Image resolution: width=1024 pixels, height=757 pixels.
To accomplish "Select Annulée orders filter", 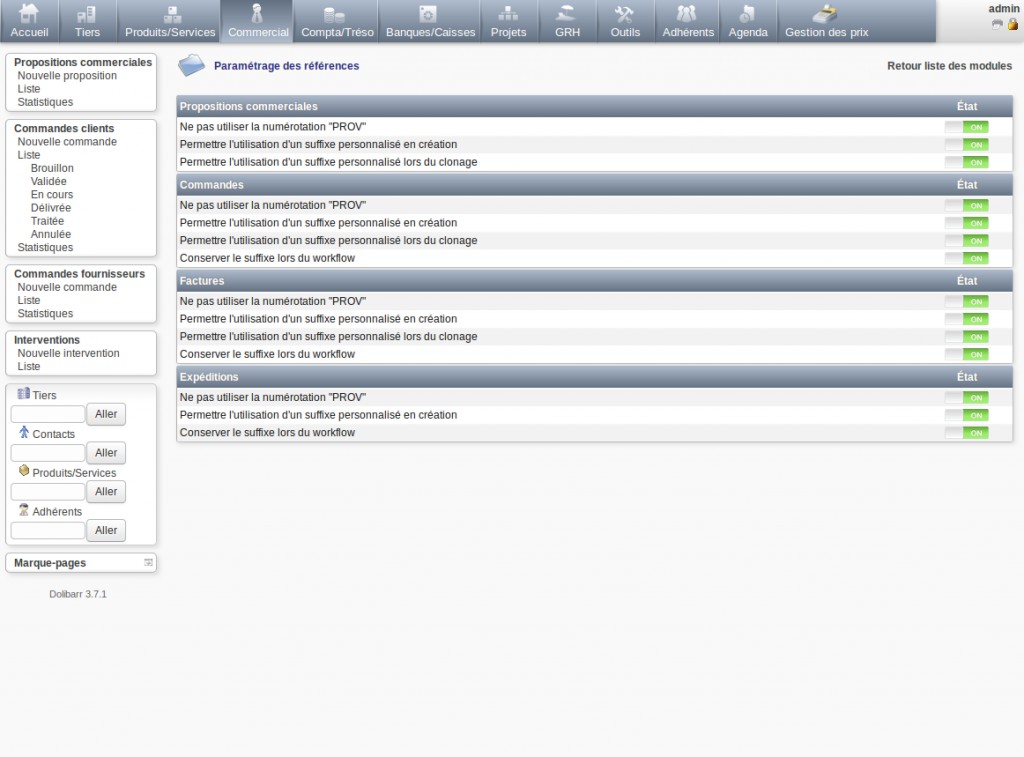I will click(50, 234).
